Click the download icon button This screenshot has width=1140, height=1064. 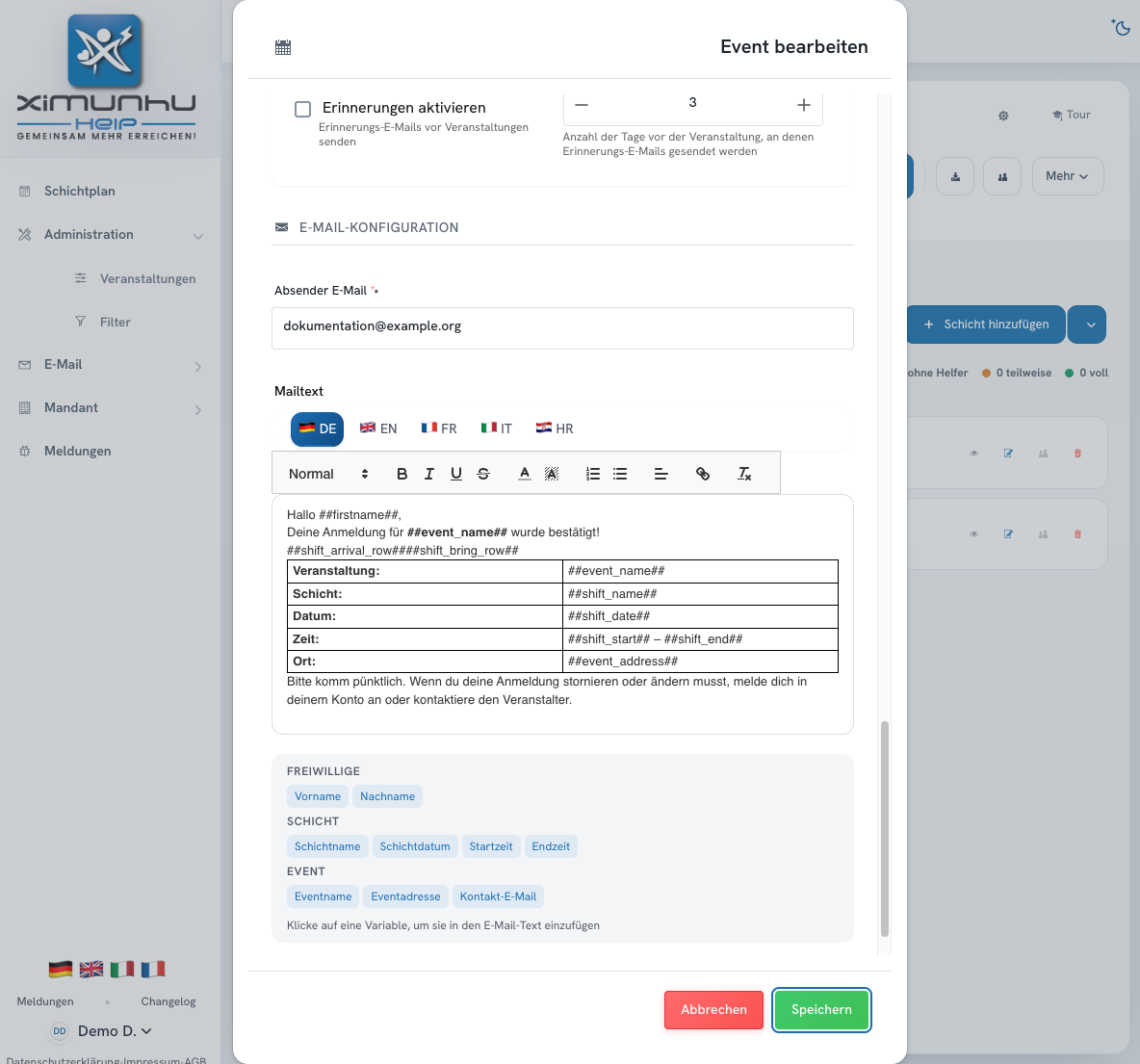(x=954, y=177)
